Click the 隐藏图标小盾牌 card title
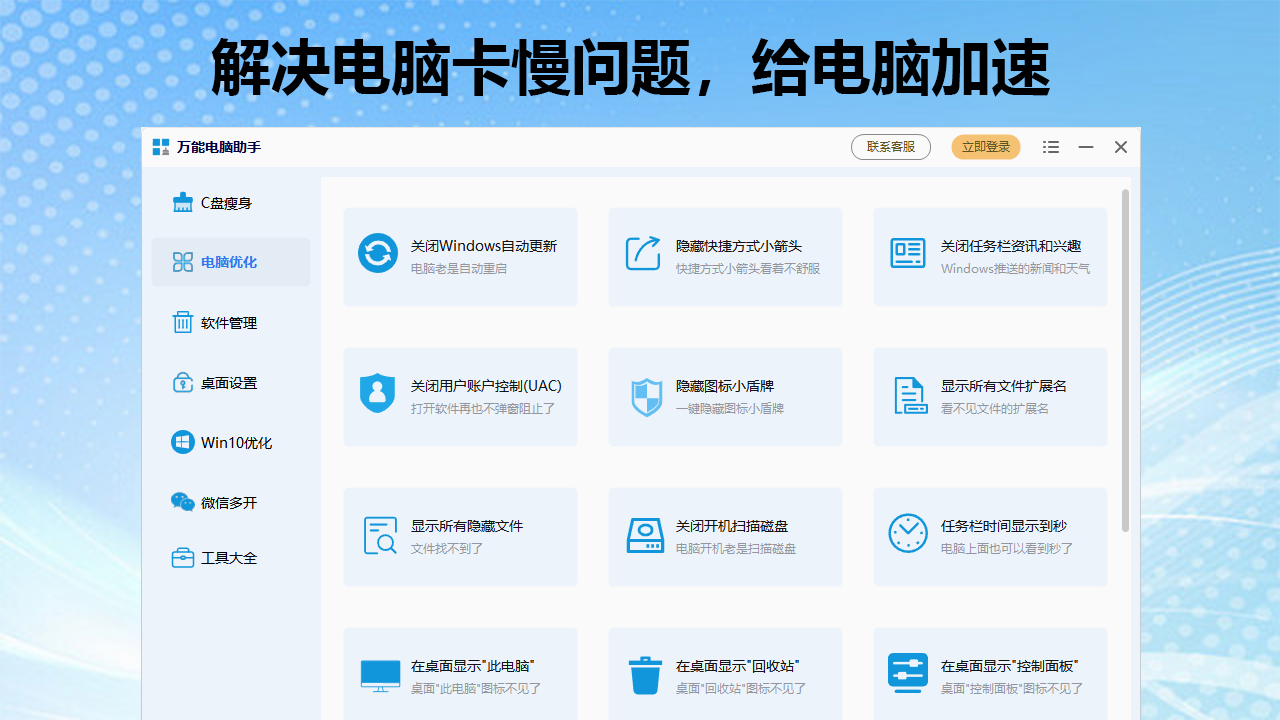The image size is (1280, 720). point(725,386)
